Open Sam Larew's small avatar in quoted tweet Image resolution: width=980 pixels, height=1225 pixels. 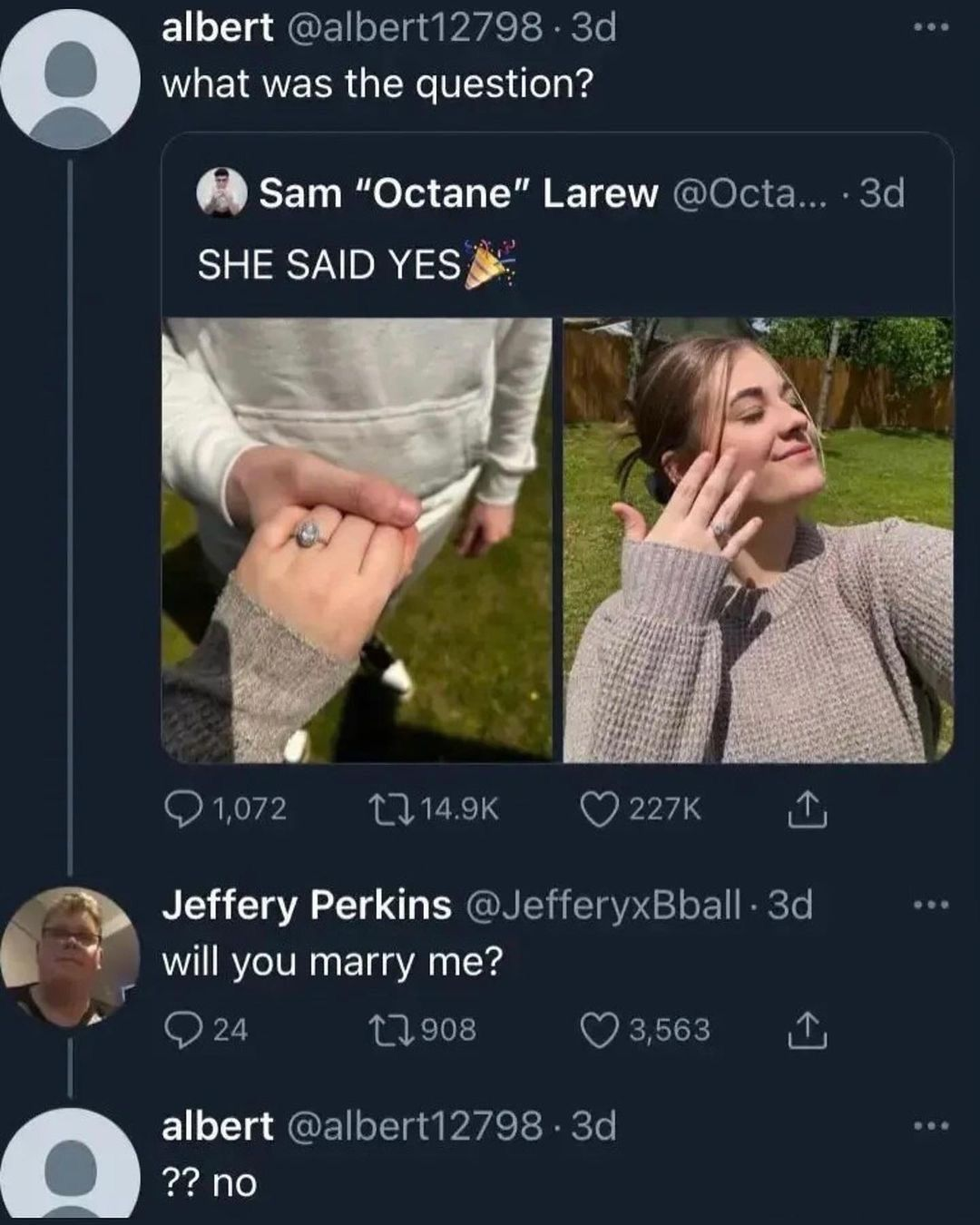click(x=222, y=192)
